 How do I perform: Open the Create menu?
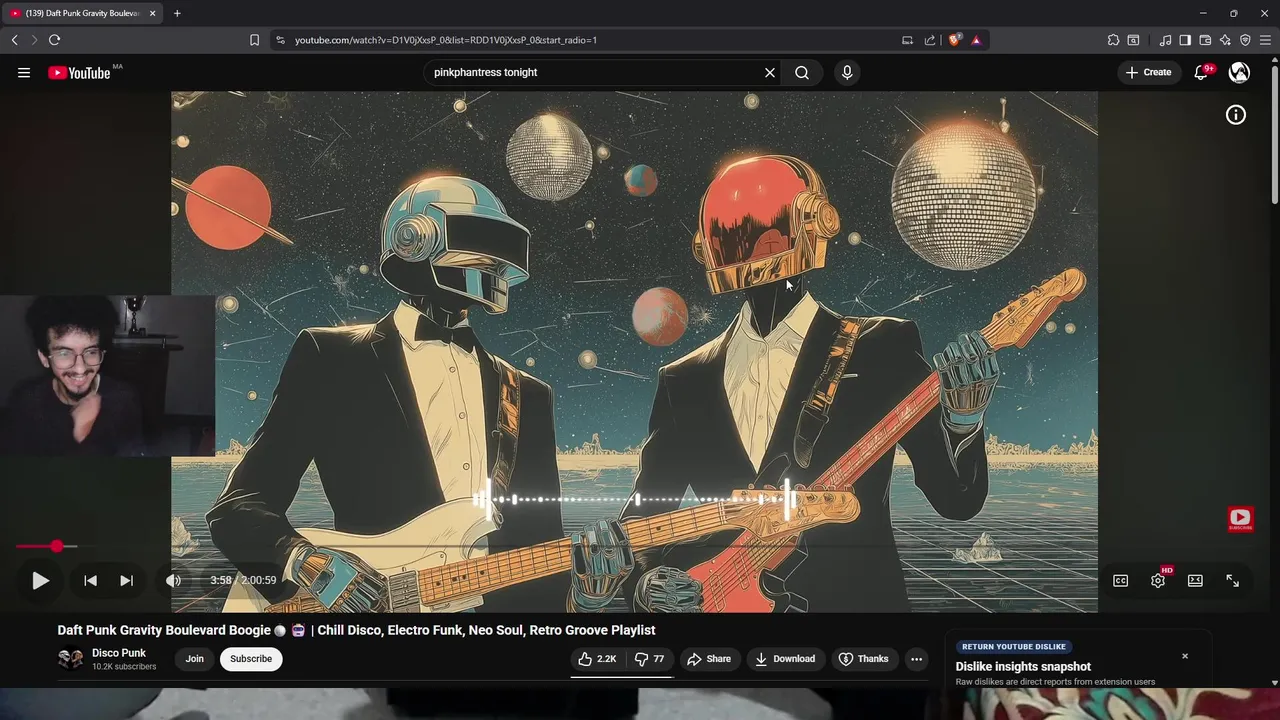coord(1148,72)
